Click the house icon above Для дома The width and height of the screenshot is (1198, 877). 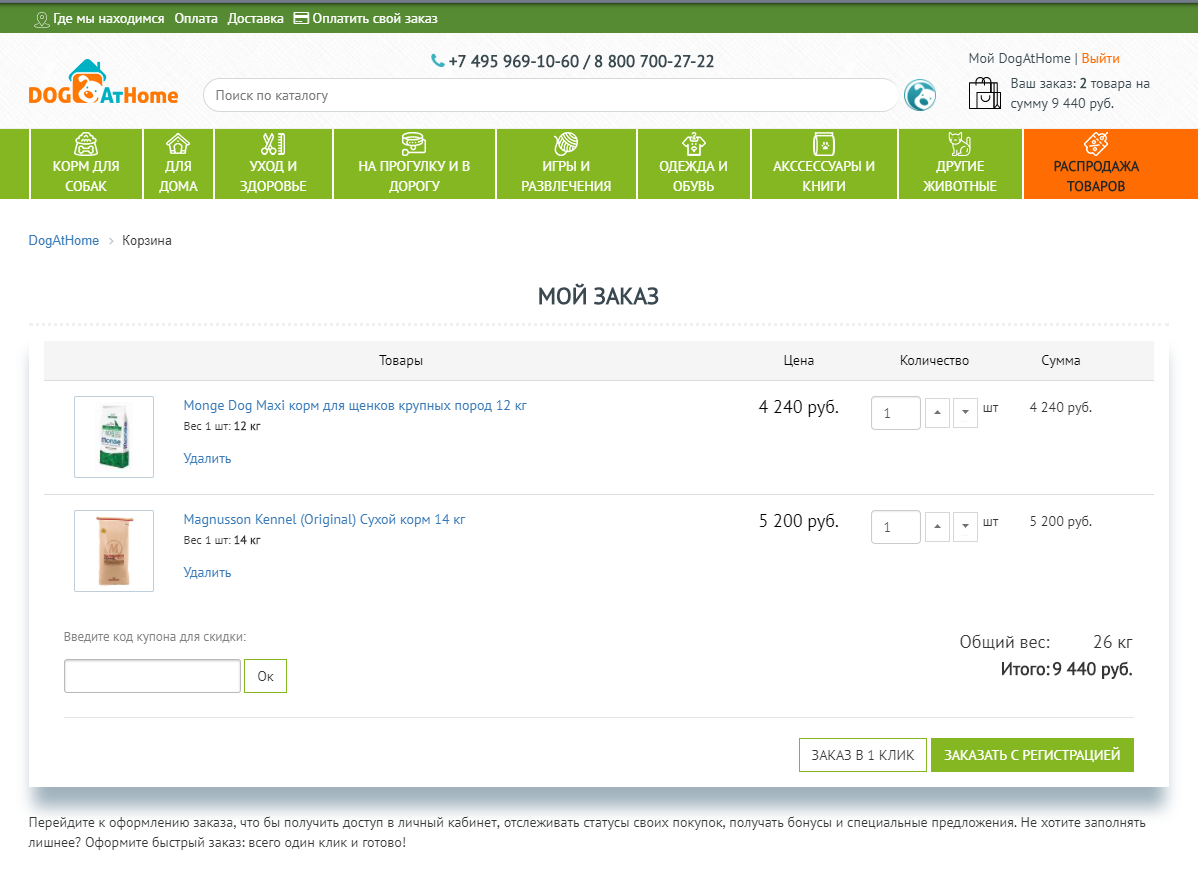pyautogui.click(x=178, y=144)
